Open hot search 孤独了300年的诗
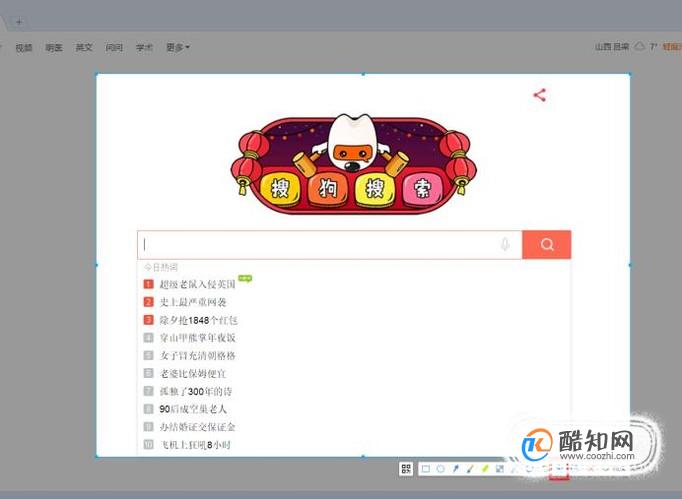682x499 pixels. click(x=196, y=391)
